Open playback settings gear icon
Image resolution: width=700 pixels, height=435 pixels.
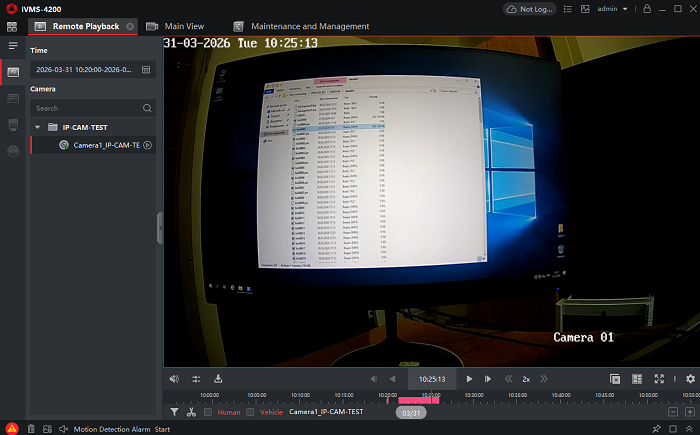[x=690, y=379]
